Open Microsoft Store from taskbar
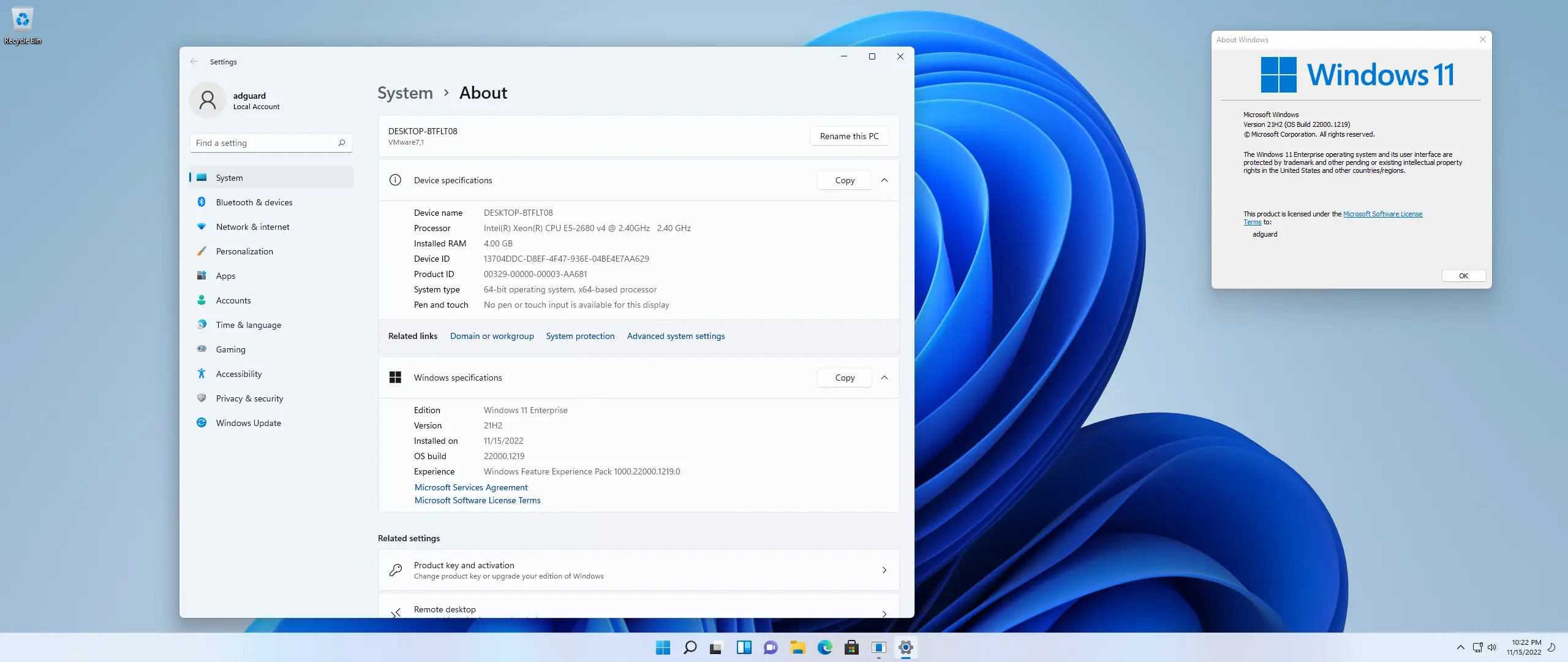 [x=852, y=647]
